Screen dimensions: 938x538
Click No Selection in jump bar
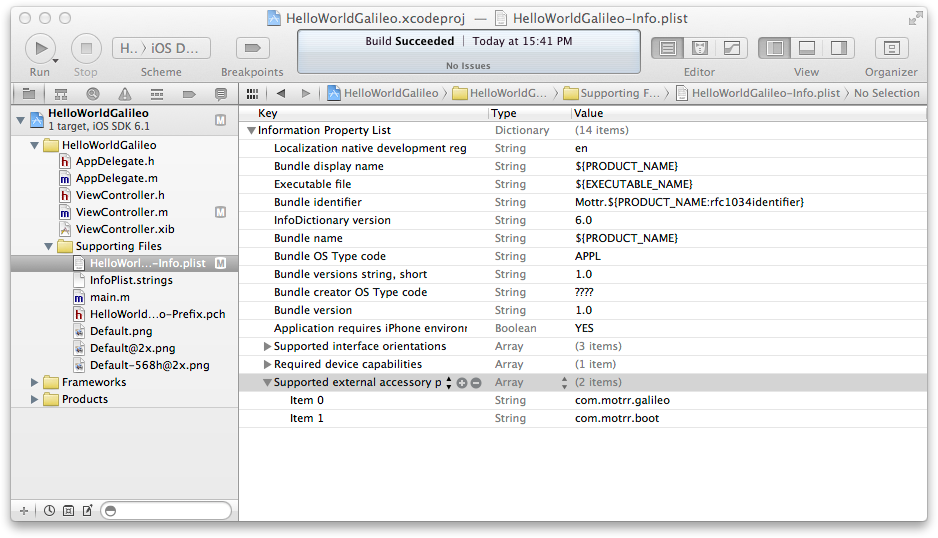887,93
